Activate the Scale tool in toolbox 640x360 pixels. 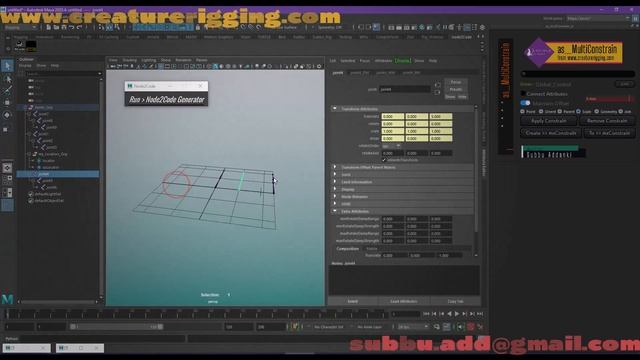coord(6,130)
